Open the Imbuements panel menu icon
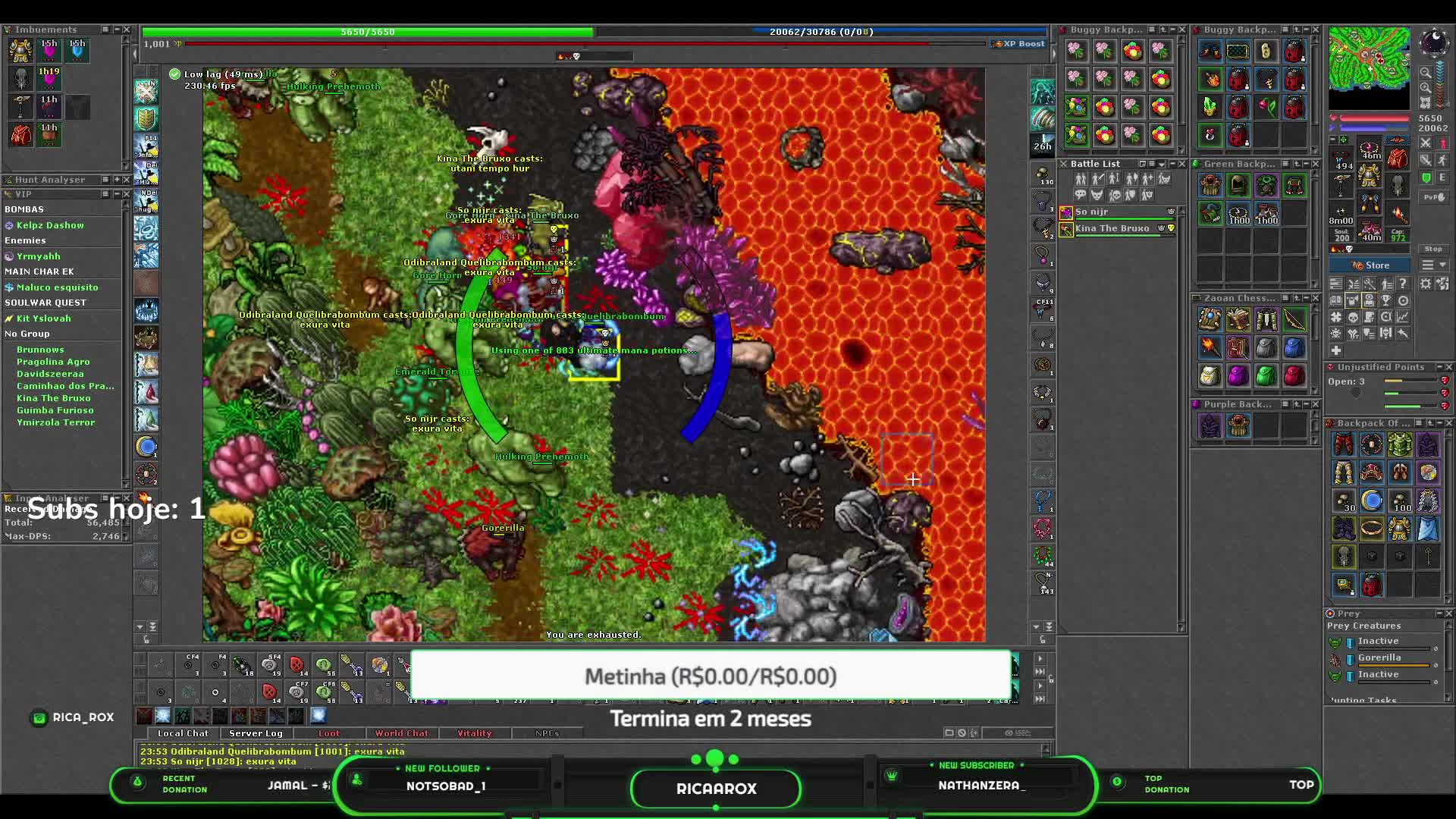 click(105, 30)
